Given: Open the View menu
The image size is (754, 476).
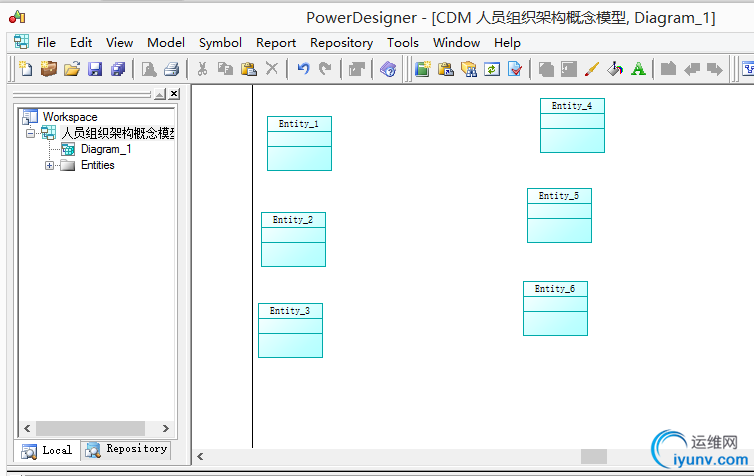Looking at the screenshot, I should point(119,43).
